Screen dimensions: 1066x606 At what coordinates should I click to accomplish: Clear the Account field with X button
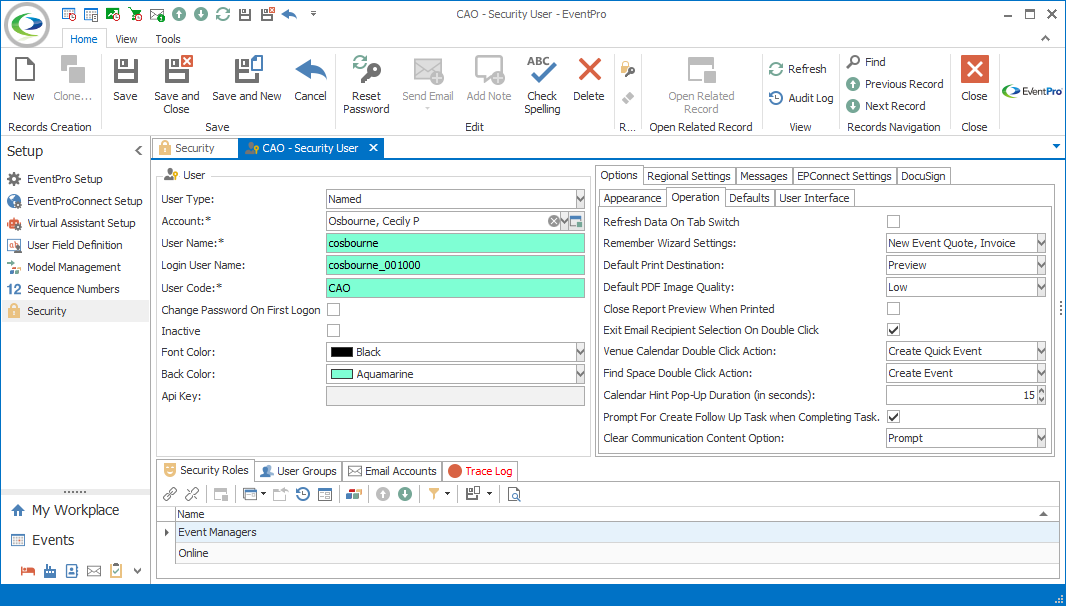pyautogui.click(x=553, y=221)
